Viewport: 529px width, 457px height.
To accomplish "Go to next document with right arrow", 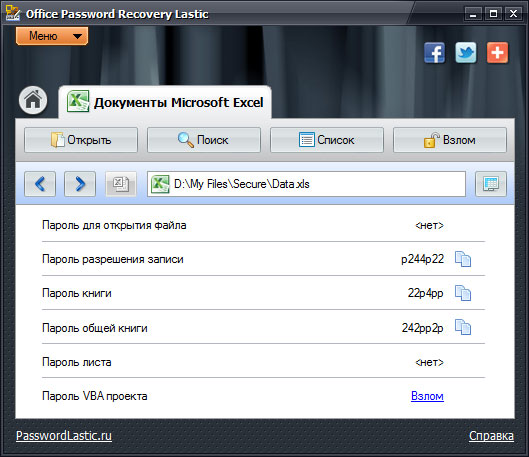I will 80,184.
